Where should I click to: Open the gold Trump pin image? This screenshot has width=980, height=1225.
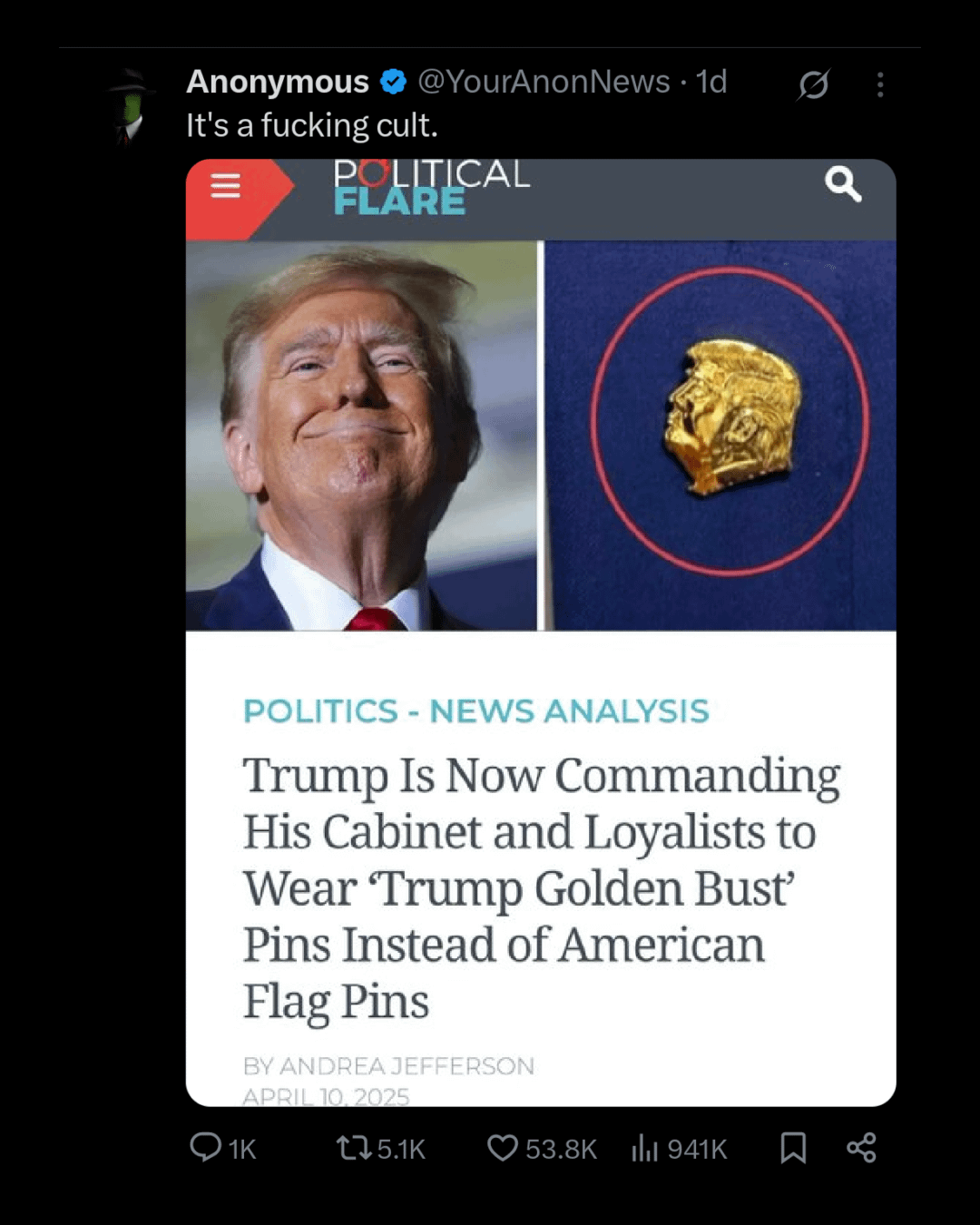click(721, 436)
